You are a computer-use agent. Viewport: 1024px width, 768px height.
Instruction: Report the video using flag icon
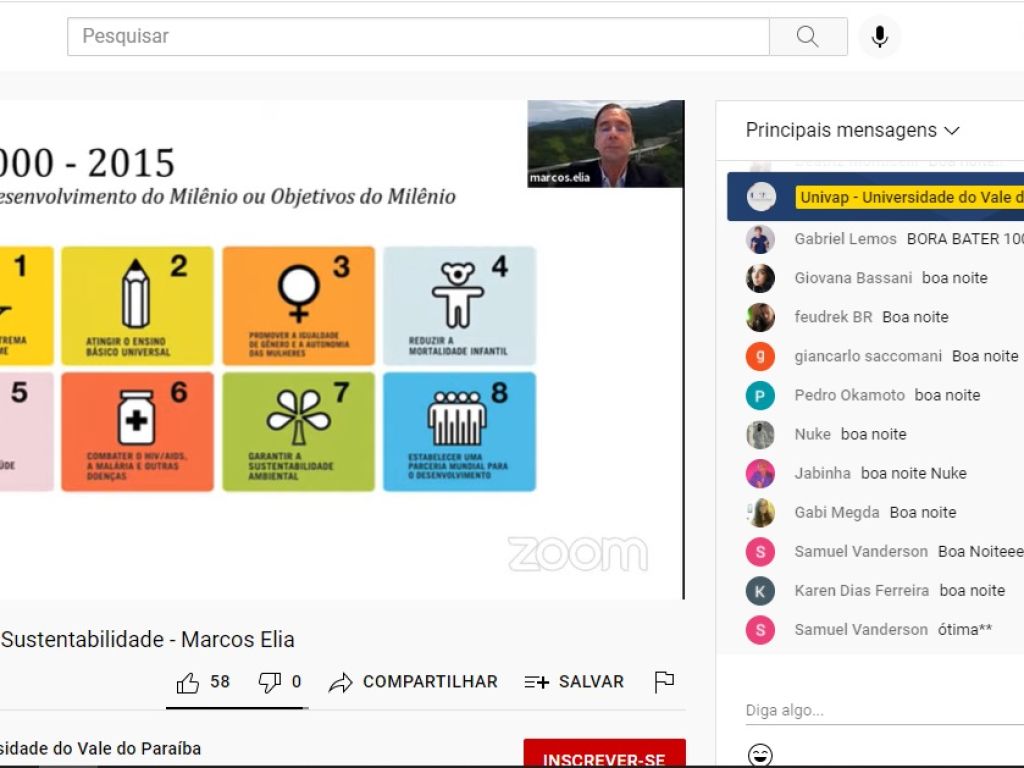[x=664, y=682]
